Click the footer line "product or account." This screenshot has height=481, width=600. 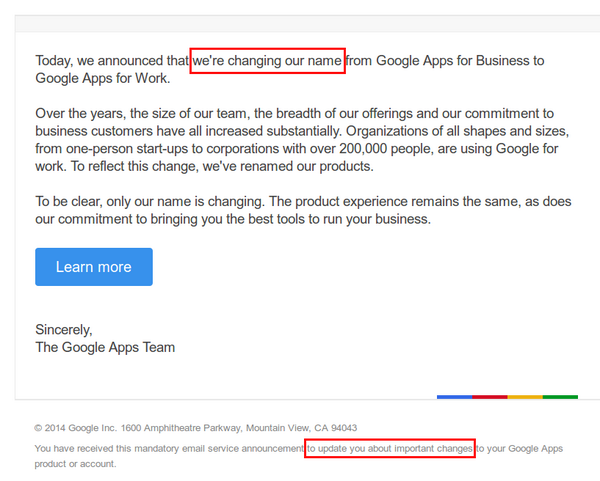point(75,464)
